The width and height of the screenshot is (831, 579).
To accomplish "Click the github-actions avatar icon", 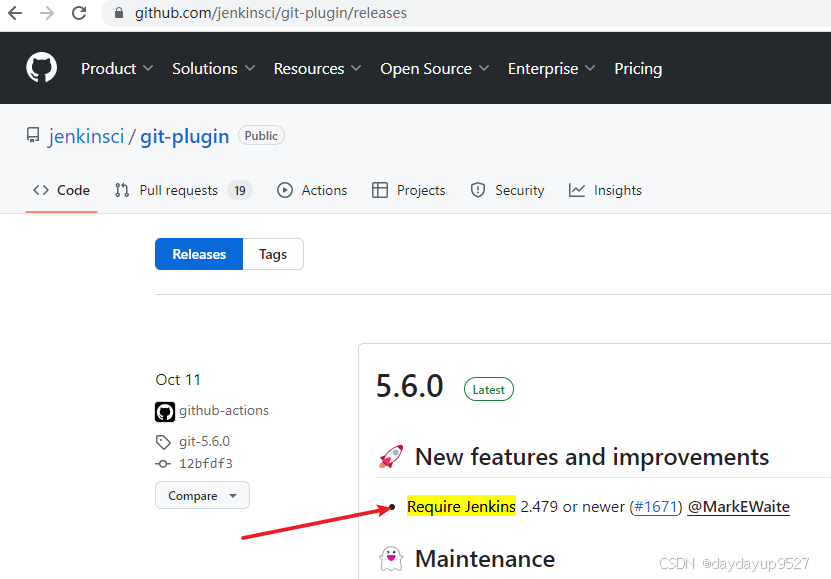I will click(x=165, y=412).
